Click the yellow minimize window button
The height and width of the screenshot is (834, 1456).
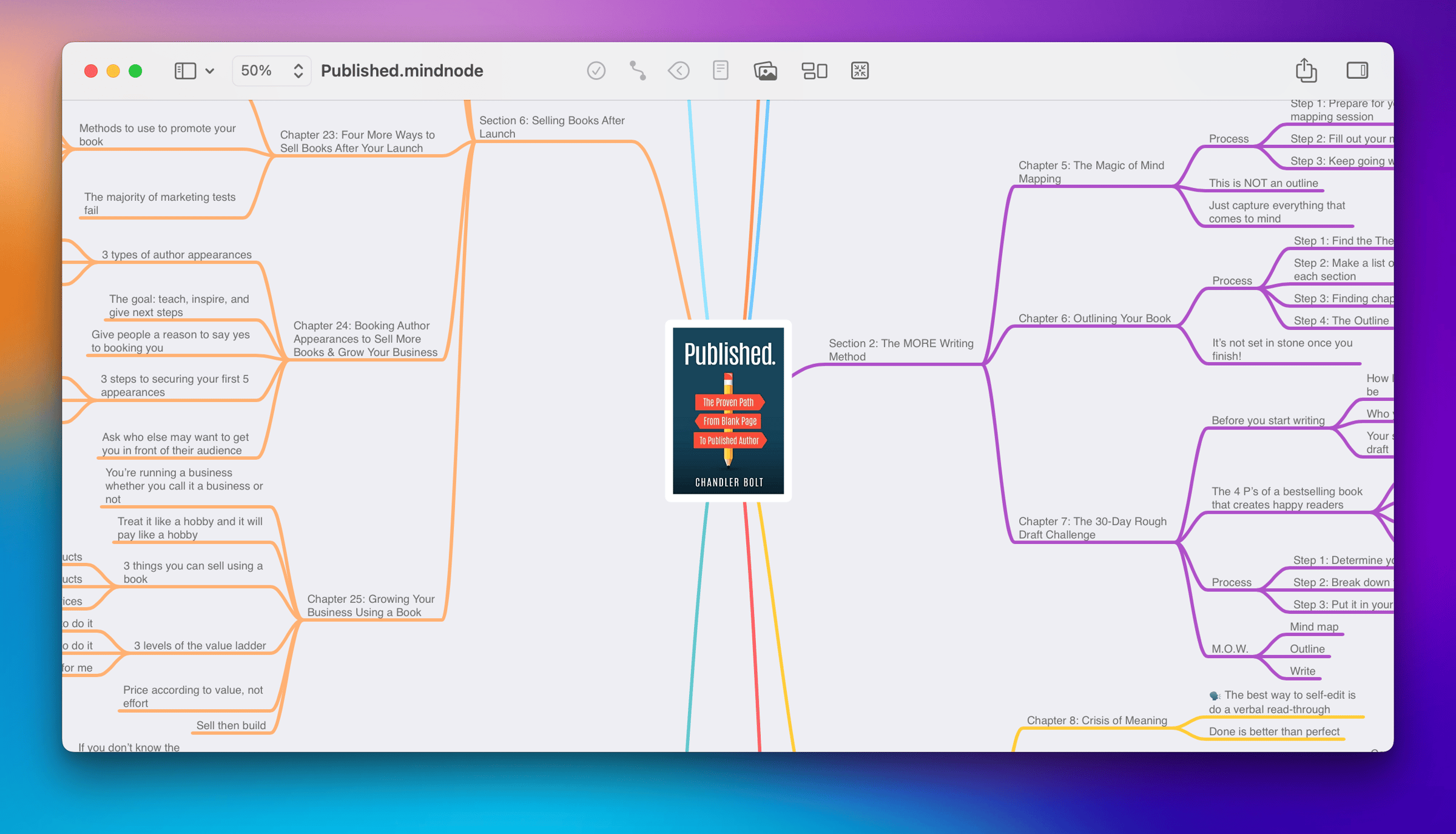point(113,71)
